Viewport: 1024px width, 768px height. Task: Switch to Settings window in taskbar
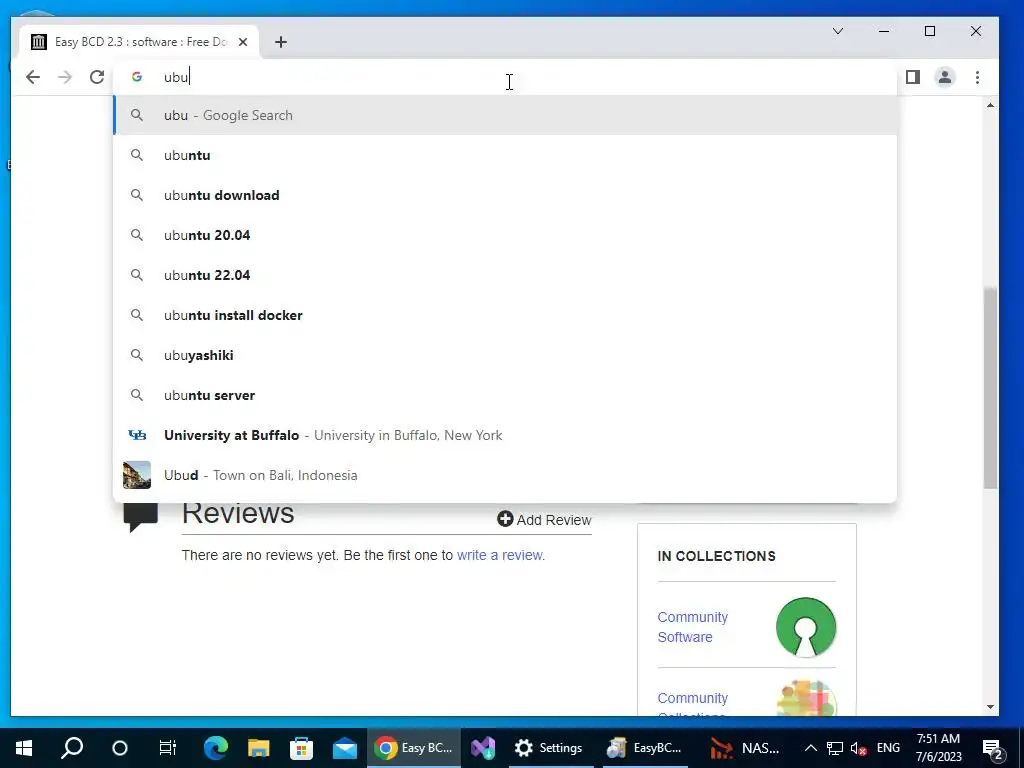(549, 748)
